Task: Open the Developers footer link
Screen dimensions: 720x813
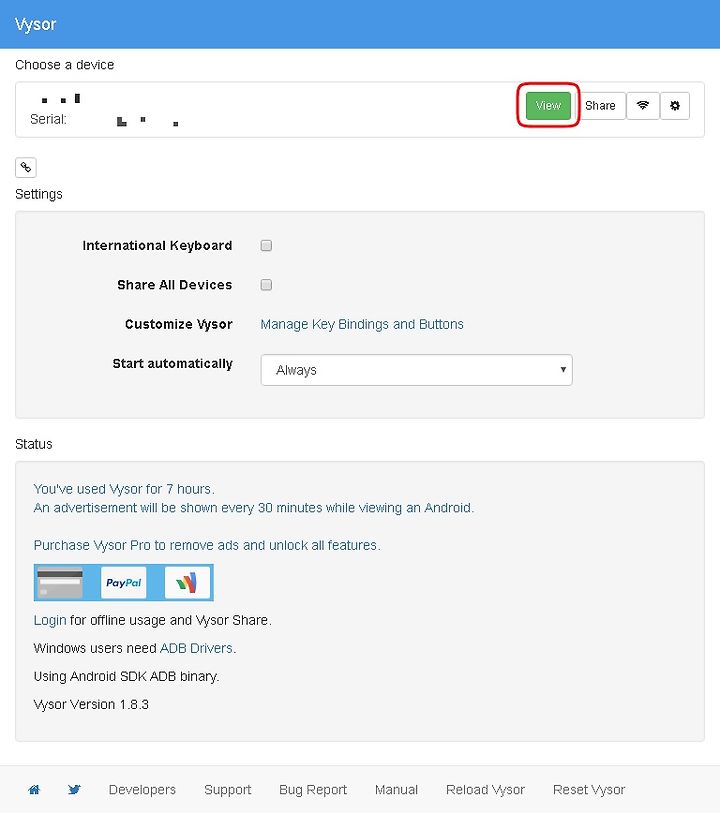Action: tap(142, 790)
